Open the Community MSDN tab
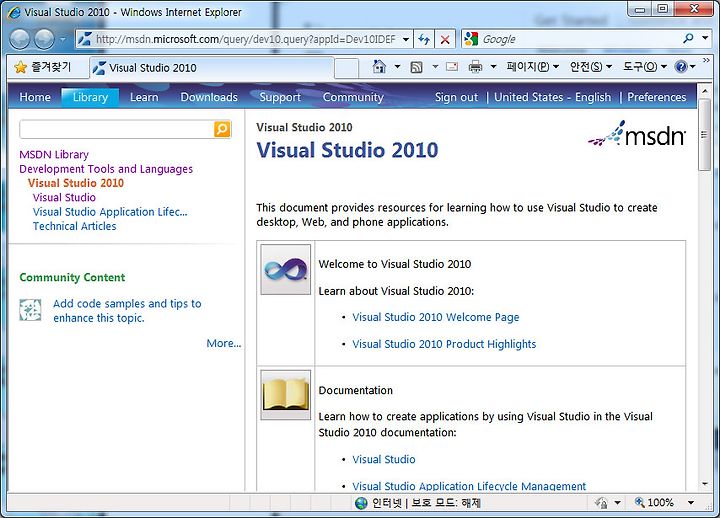Viewport: 720px width, 518px height. pyautogui.click(x=353, y=97)
